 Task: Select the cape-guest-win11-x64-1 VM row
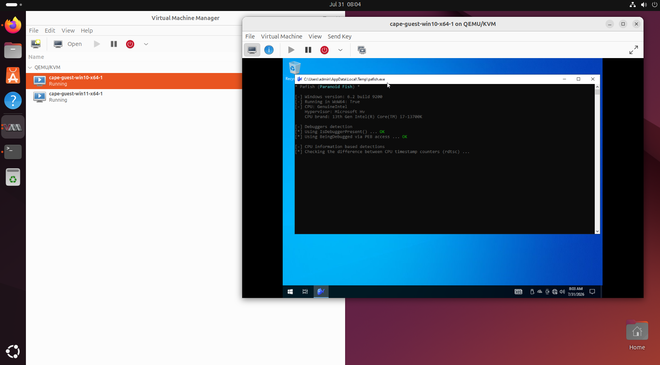click(x=134, y=97)
